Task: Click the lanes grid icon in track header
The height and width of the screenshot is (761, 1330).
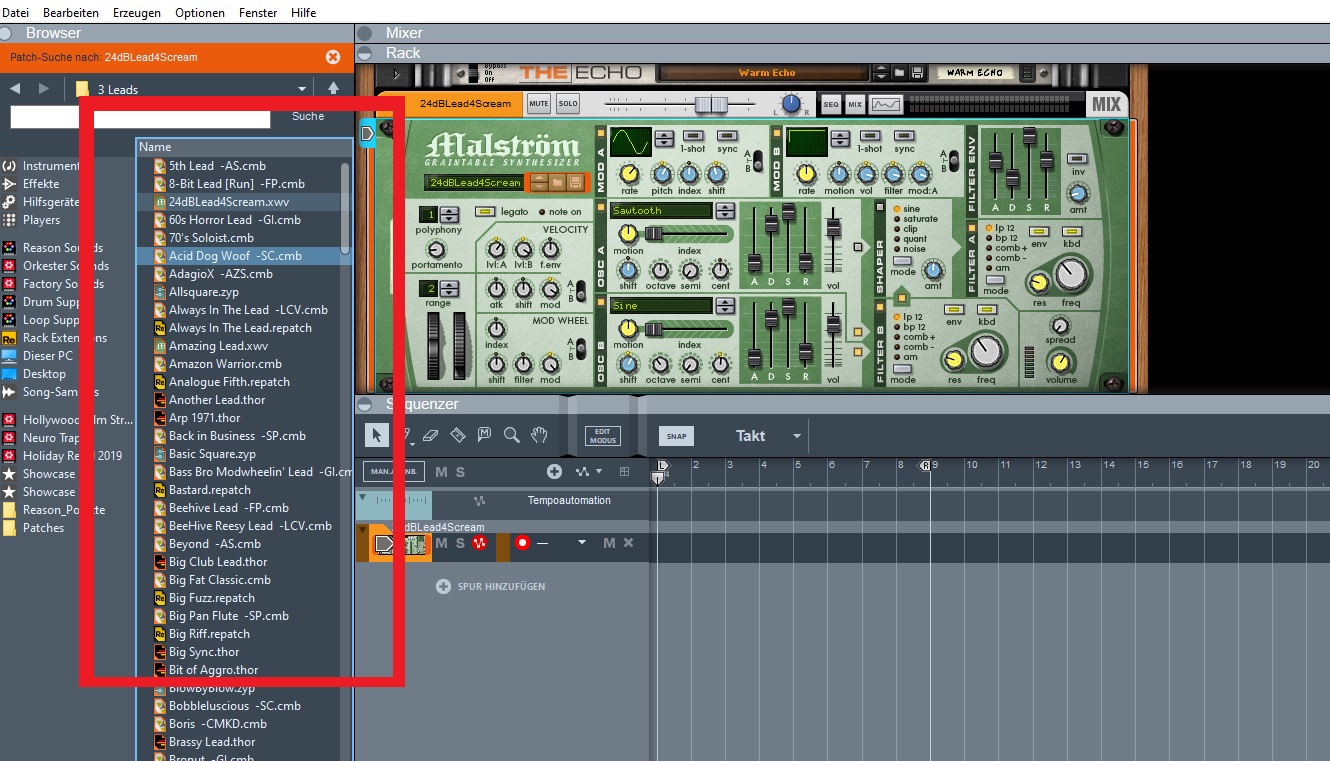Action: coord(625,471)
